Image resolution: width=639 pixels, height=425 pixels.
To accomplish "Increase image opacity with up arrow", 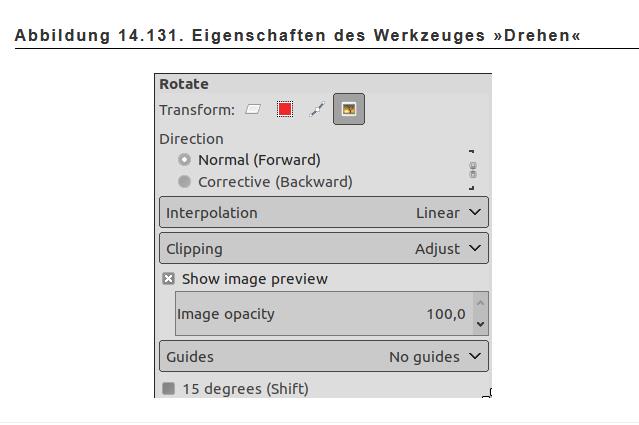I will 480,303.
